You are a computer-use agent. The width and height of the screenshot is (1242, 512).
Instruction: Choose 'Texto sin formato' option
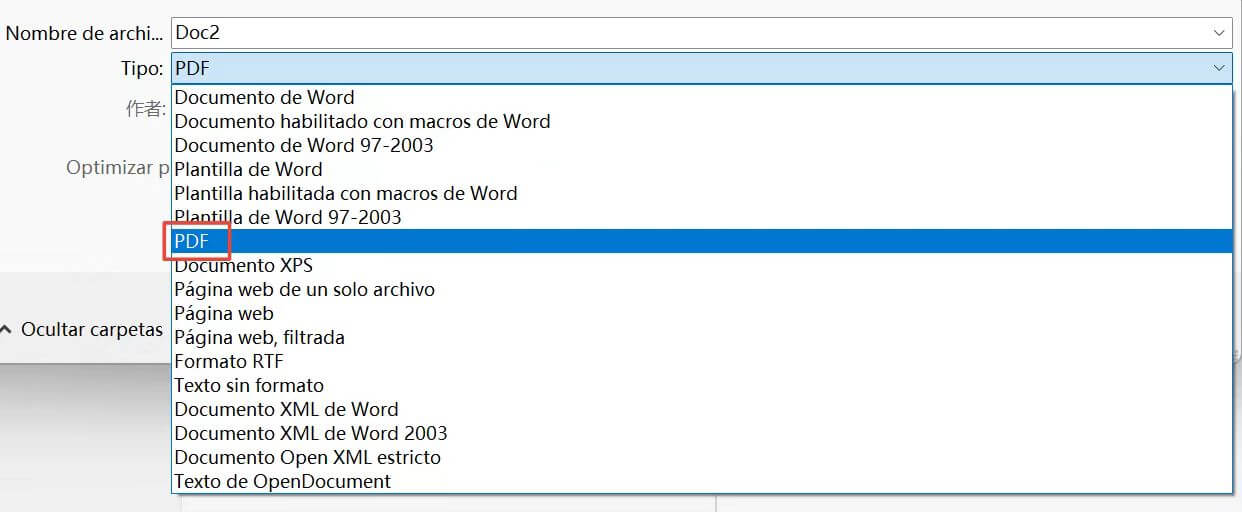(702, 385)
